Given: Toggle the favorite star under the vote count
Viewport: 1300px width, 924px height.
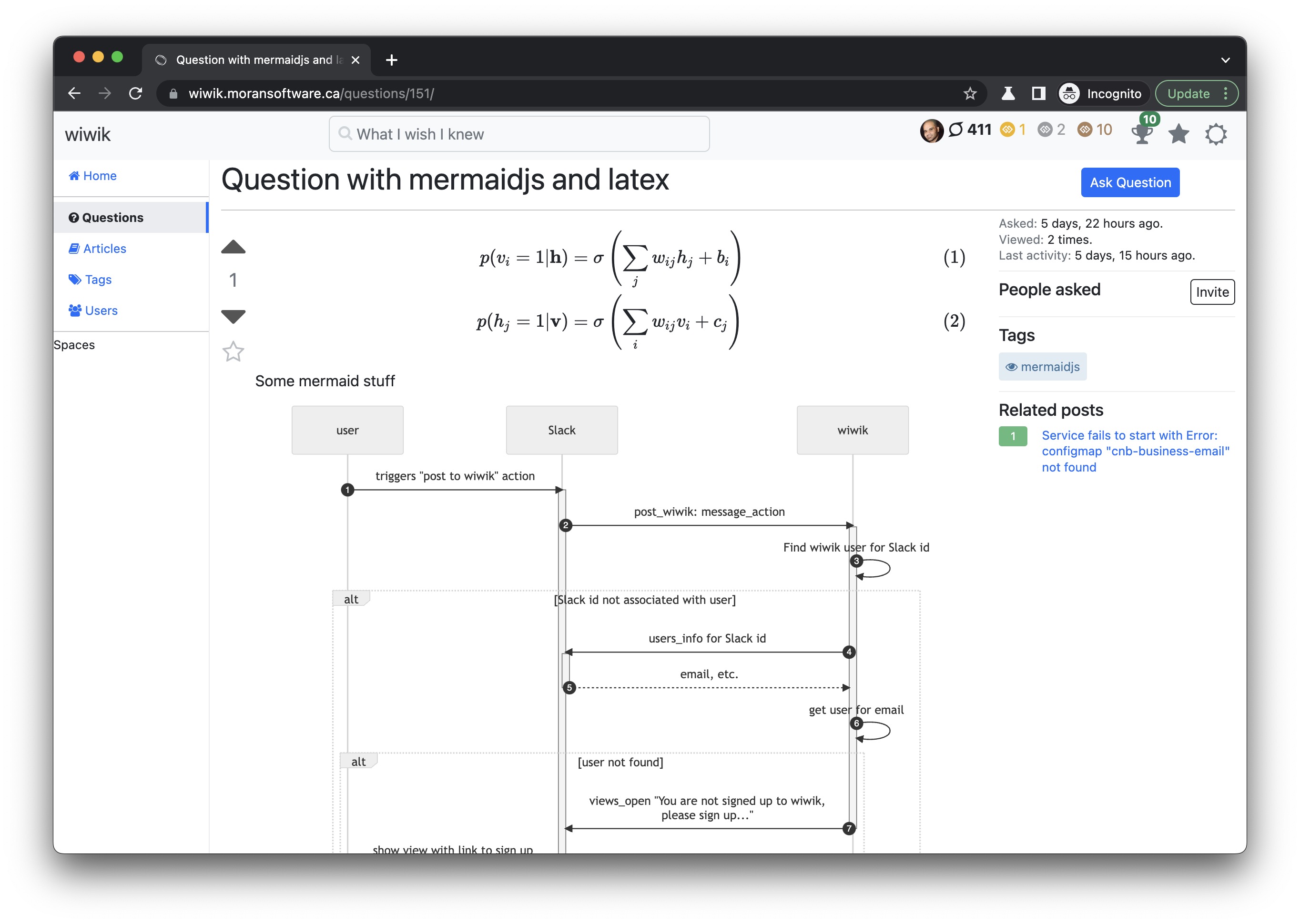Looking at the screenshot, I should [233, 352].
